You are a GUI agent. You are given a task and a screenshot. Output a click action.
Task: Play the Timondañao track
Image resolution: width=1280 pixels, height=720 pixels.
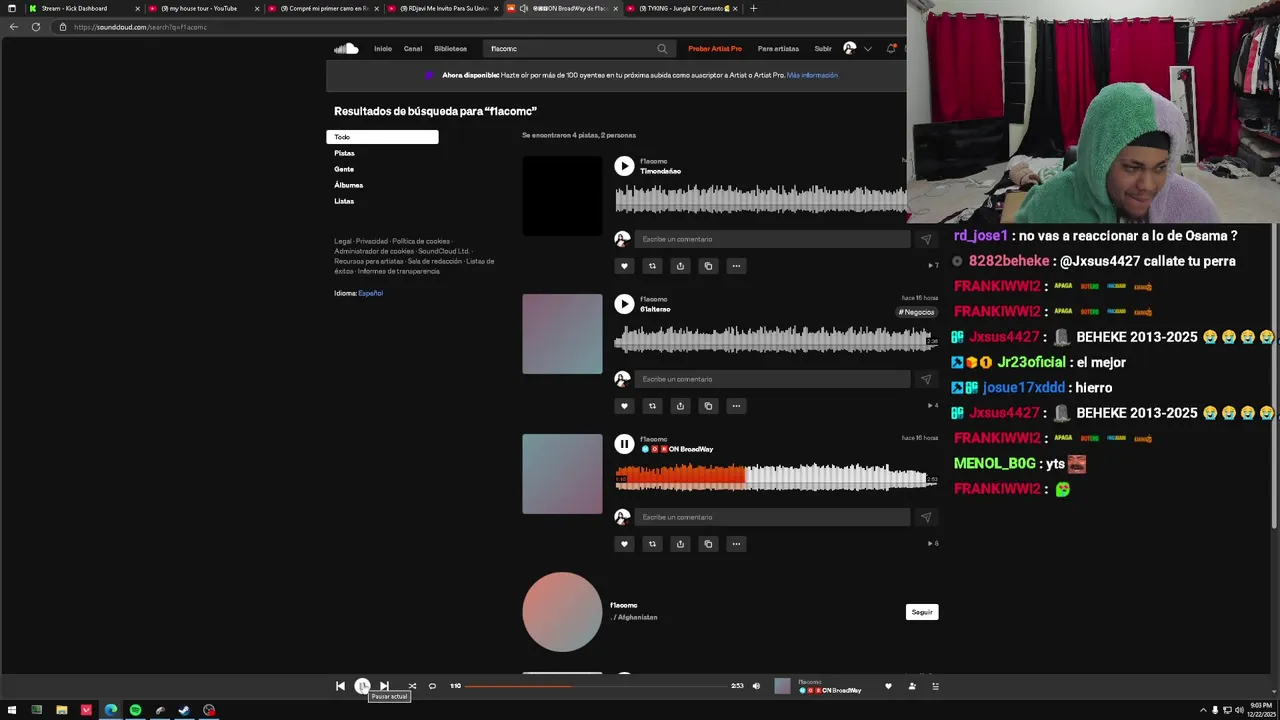pyautogui.click(x=624, y=166)
